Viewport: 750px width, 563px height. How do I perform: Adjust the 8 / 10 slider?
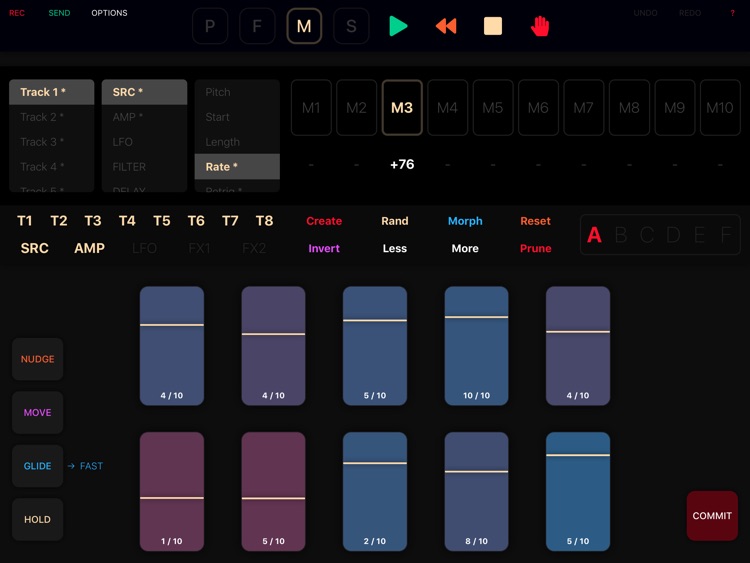[x=476, y=492]
